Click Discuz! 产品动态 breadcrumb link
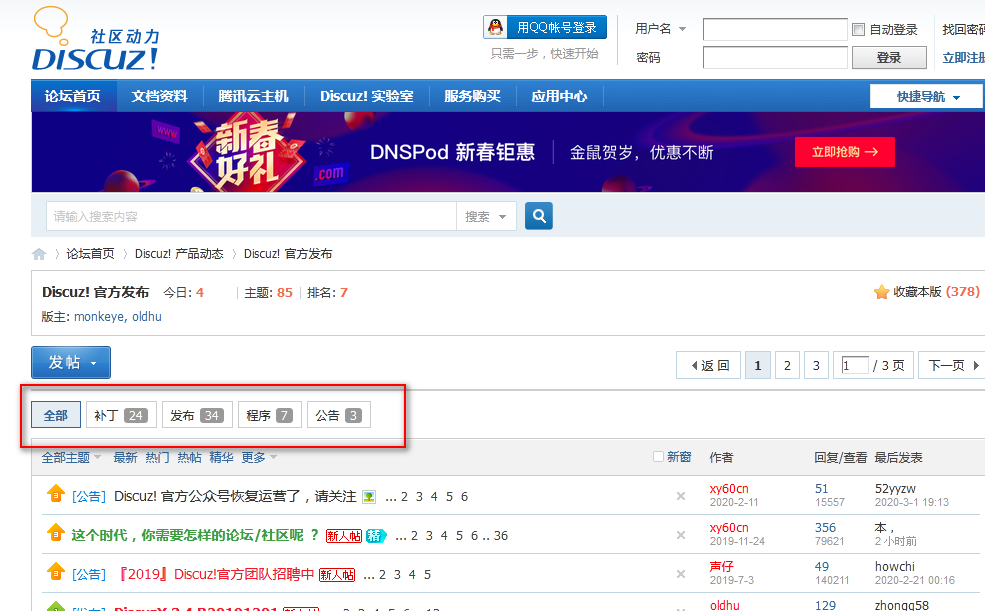Image resolution: width=985 pixels, height=611 pixels. (179, 254)
